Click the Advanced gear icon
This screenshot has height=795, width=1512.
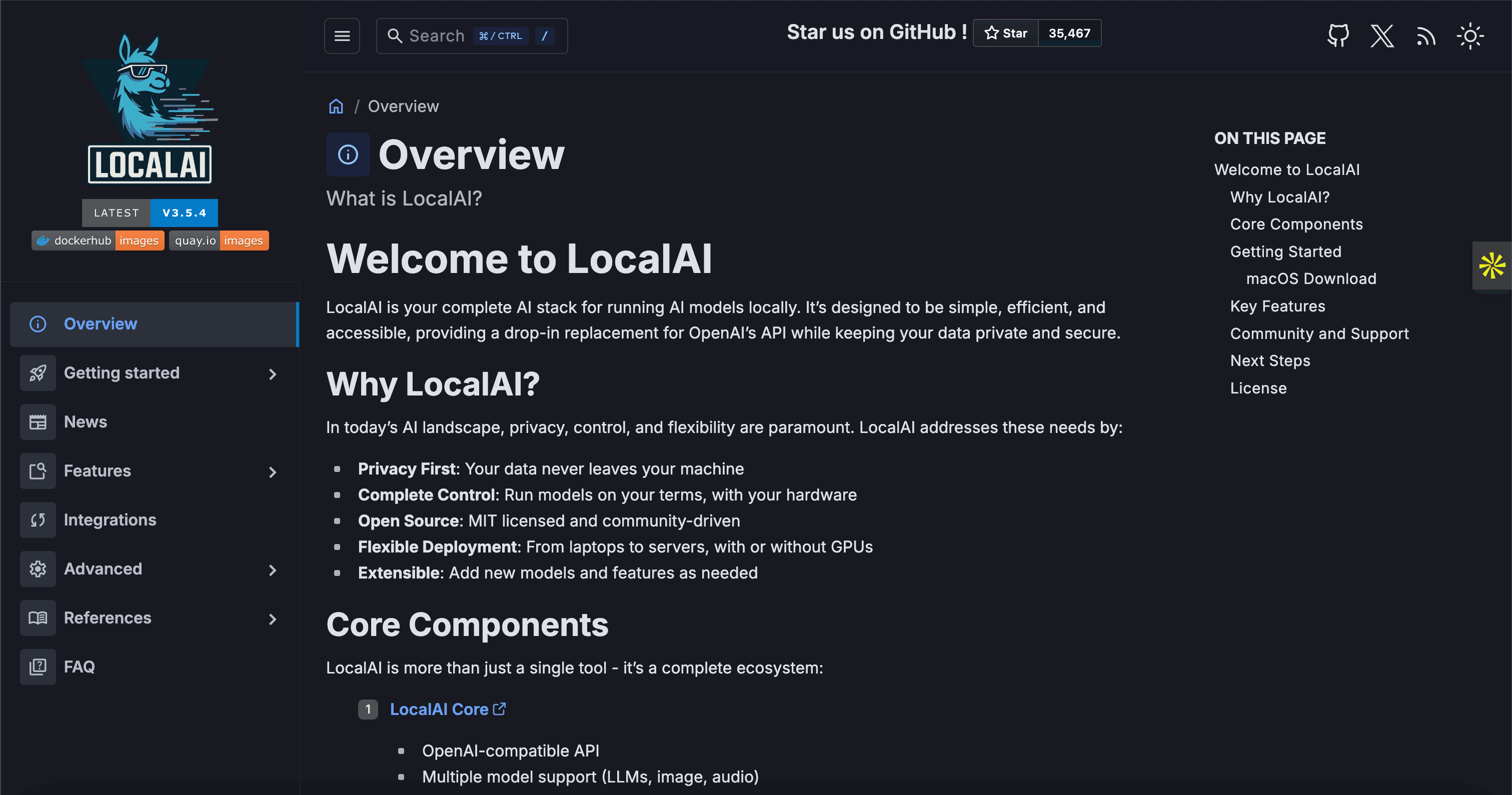[38, 569]
